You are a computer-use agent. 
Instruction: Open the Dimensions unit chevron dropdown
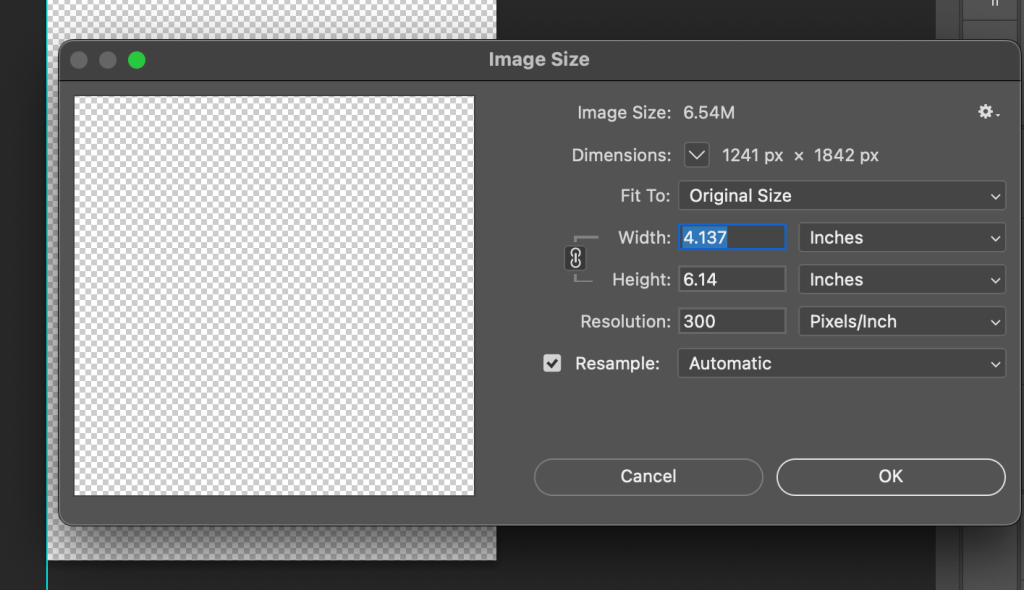696,155
